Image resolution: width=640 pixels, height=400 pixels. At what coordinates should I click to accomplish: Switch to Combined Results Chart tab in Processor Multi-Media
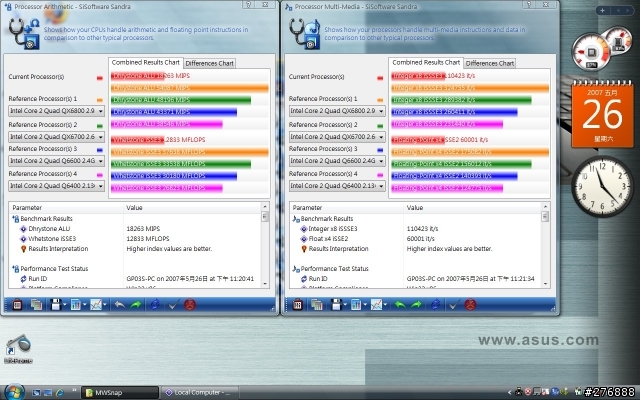coord(426,62)
